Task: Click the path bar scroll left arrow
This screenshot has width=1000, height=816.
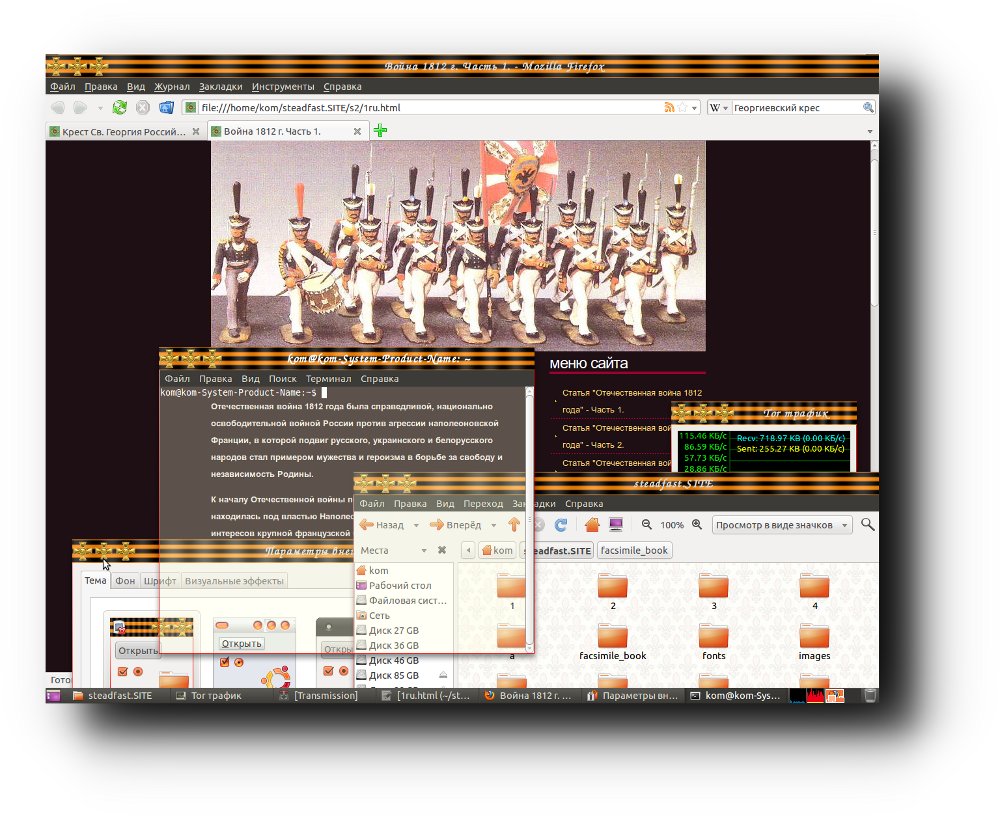Action: tap(468, 550)
